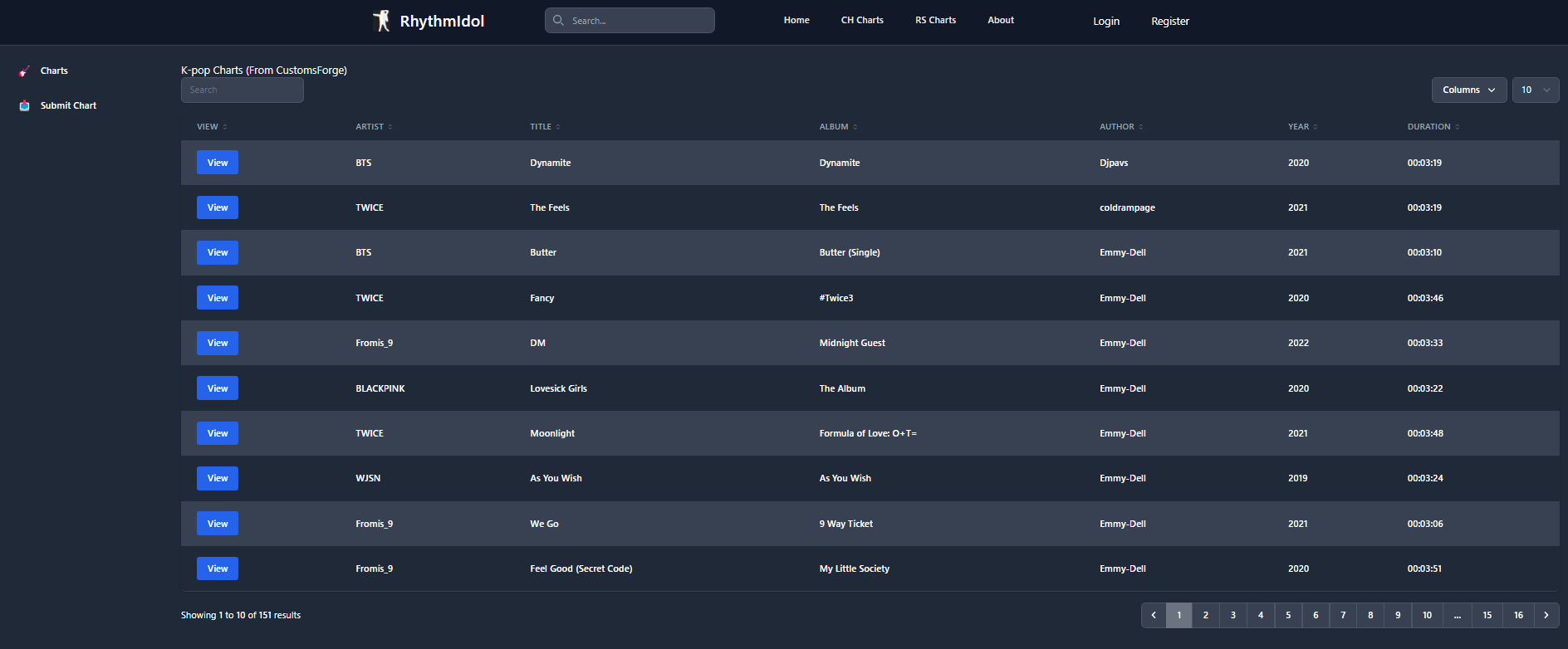This screenshot has width=1568, height=649.
Task: Sort table by Duration column arrows
Action: [x=1457, y=127]
